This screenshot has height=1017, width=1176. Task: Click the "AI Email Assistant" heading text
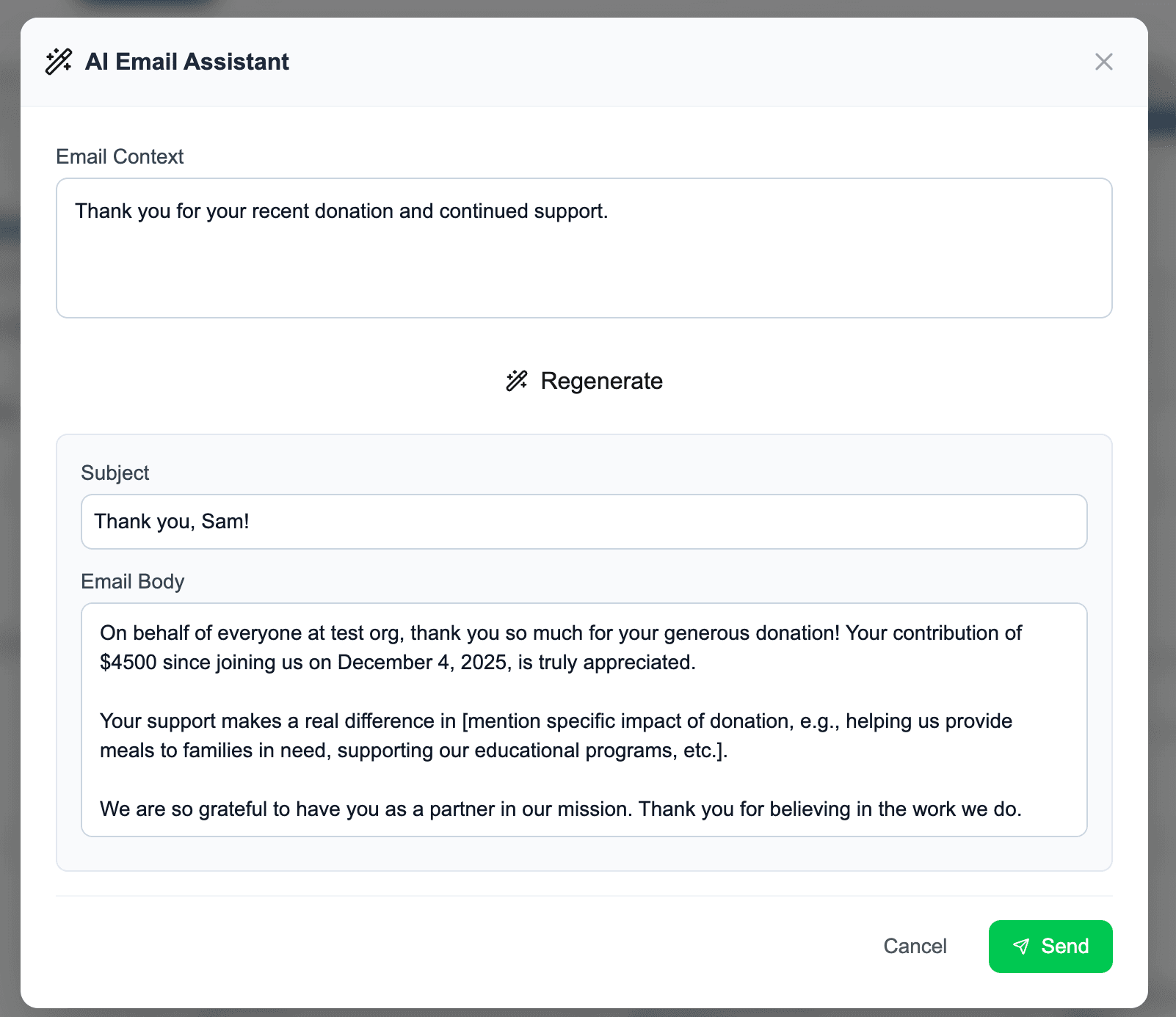[187, 62]
